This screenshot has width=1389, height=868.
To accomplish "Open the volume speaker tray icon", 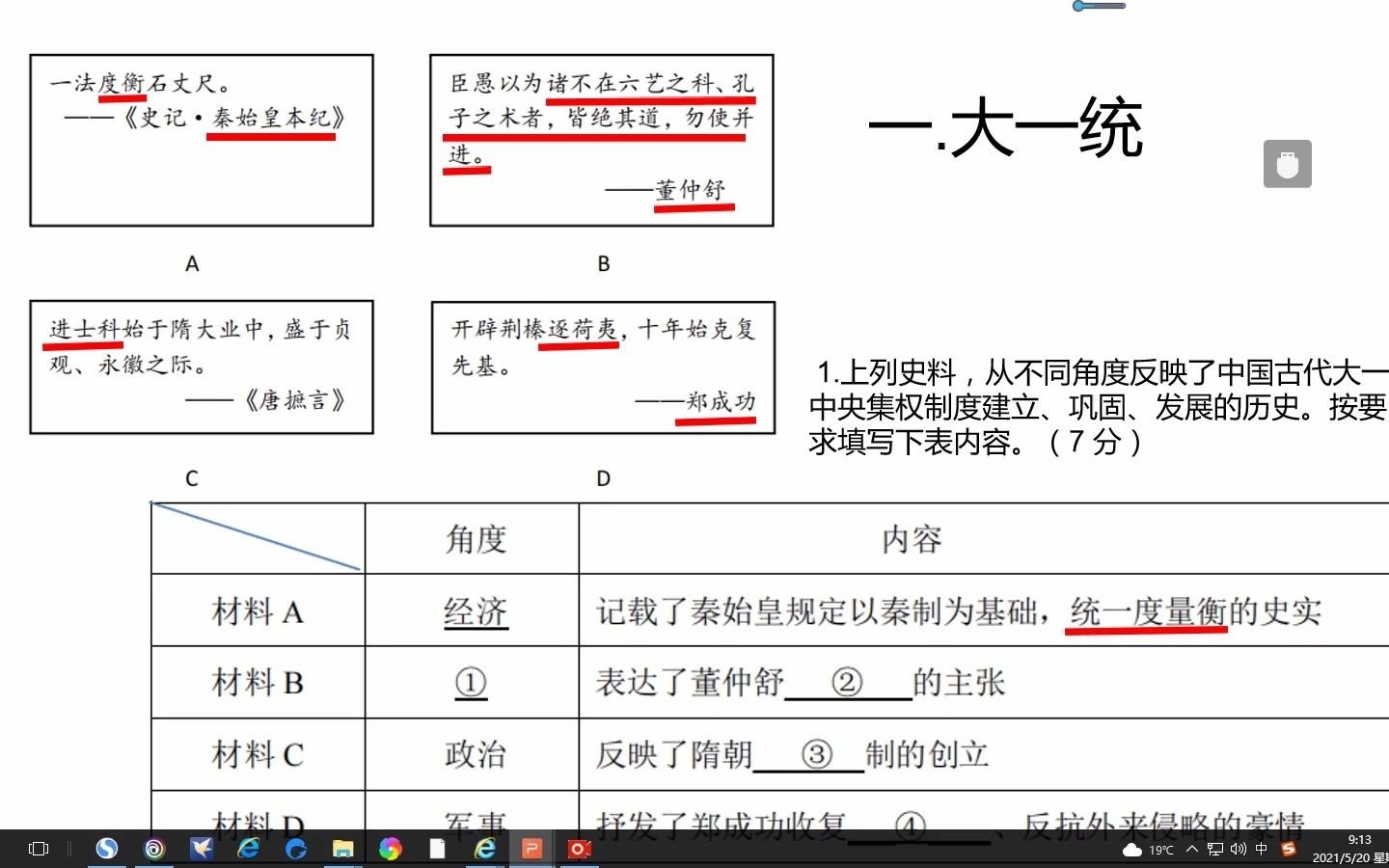I will [1239, 849].
